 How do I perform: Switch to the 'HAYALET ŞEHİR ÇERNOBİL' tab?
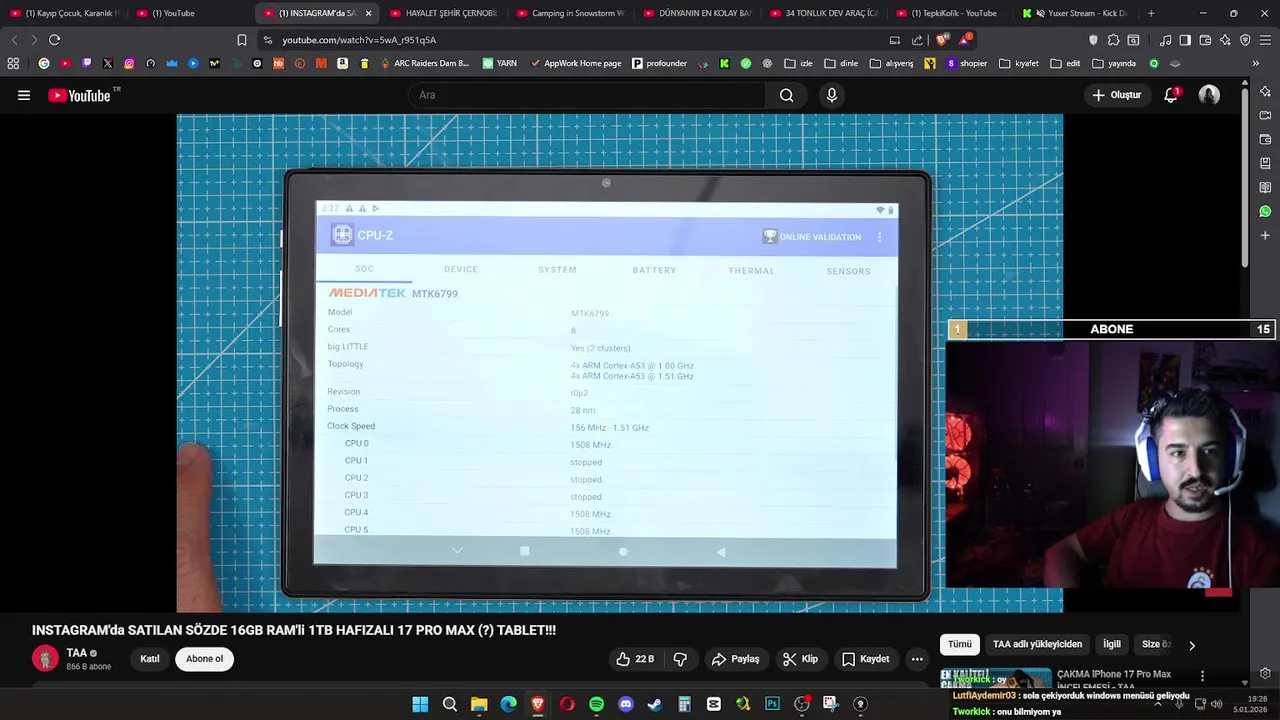tap(443, 13)
